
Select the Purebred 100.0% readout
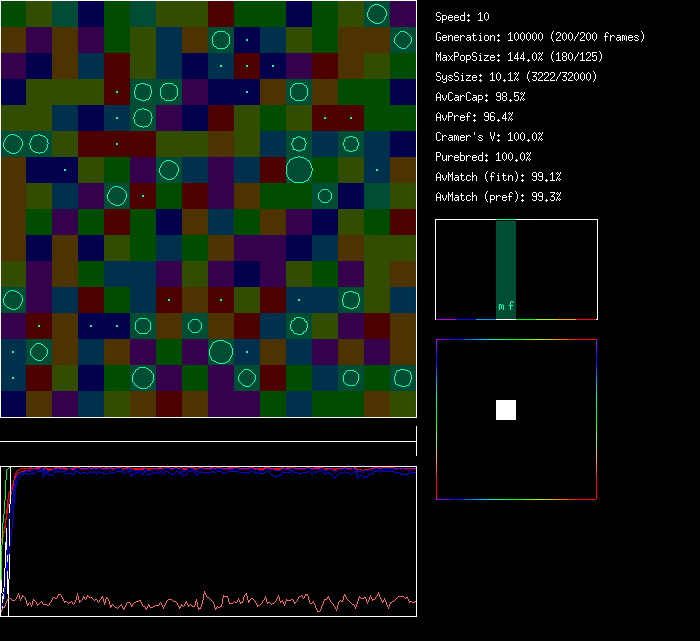[x=483, y=157]
